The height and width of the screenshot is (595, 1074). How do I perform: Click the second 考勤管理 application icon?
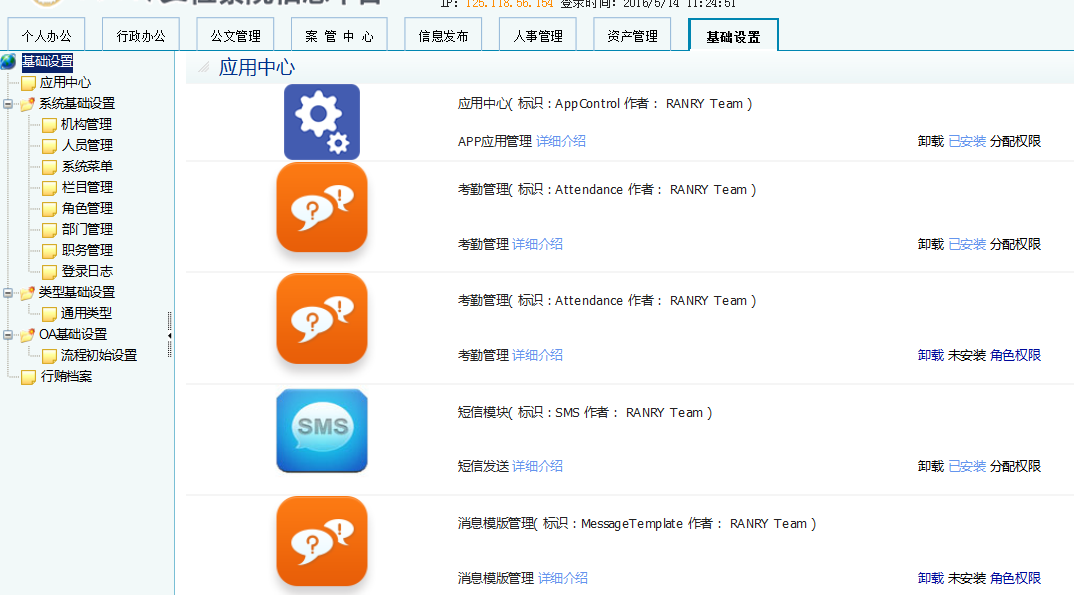pyautogui.click(x=321, y=318)
